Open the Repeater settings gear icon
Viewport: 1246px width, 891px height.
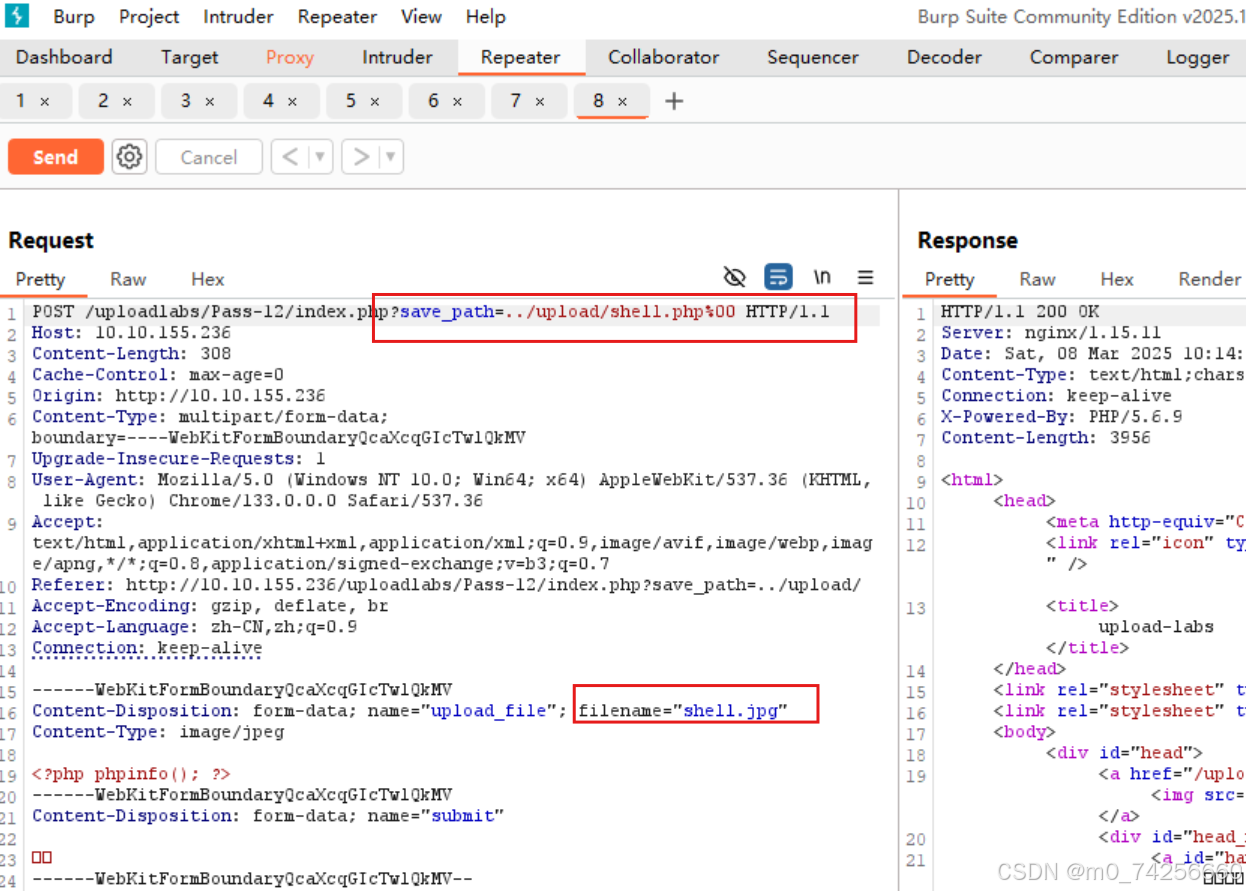point(129,156)
